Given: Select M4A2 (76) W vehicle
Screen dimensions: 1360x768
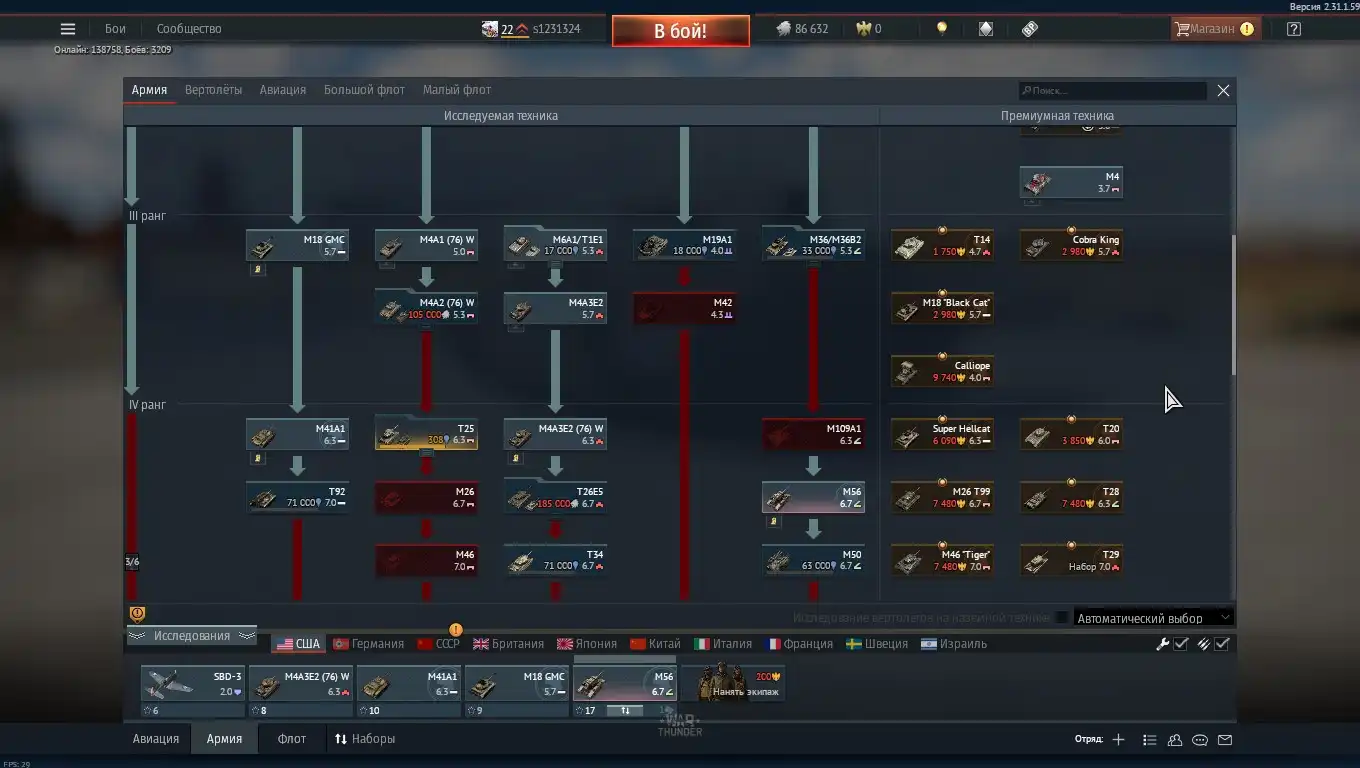Looking at the screenshot, I should (x=426, y=309).
